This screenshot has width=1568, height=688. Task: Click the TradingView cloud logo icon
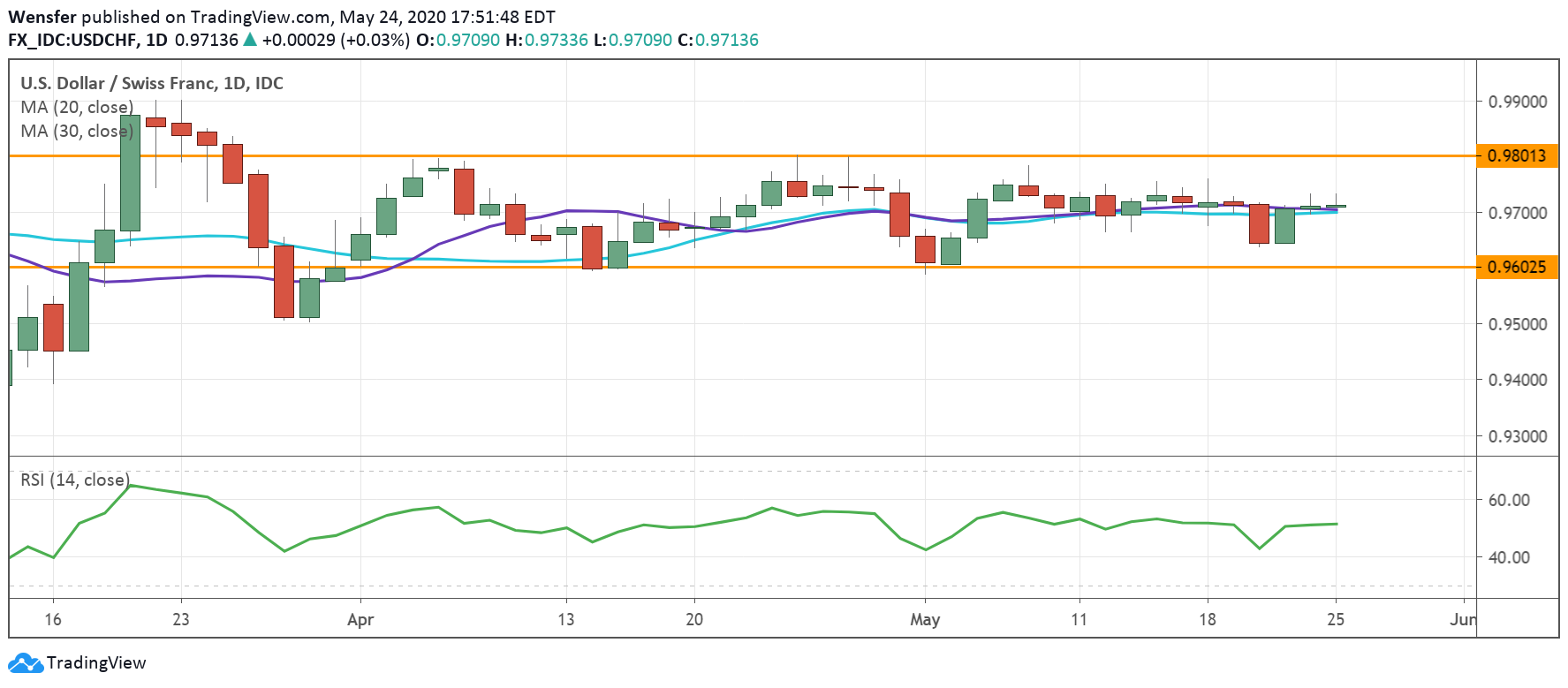point(25,663)
